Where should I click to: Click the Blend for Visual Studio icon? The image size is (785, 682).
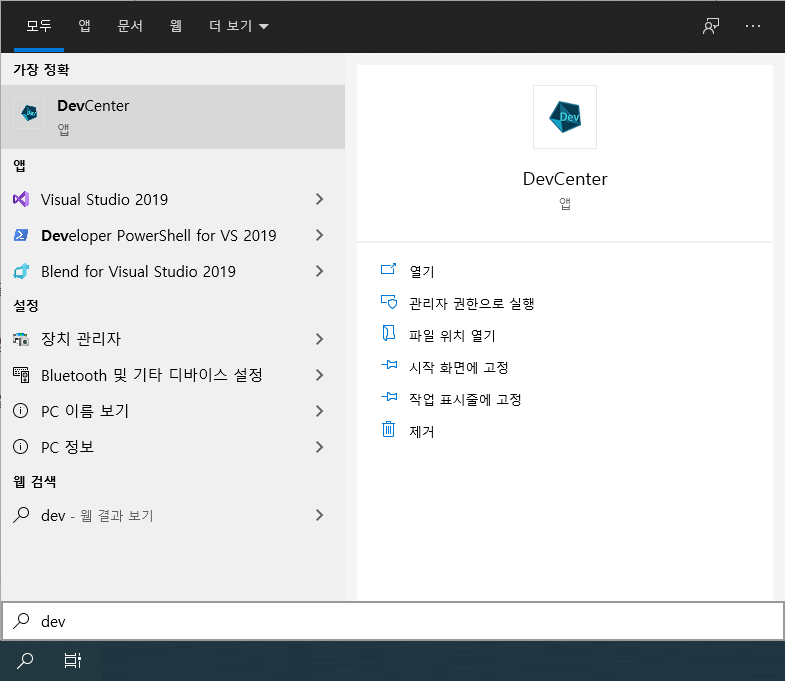tap(21, 271)
